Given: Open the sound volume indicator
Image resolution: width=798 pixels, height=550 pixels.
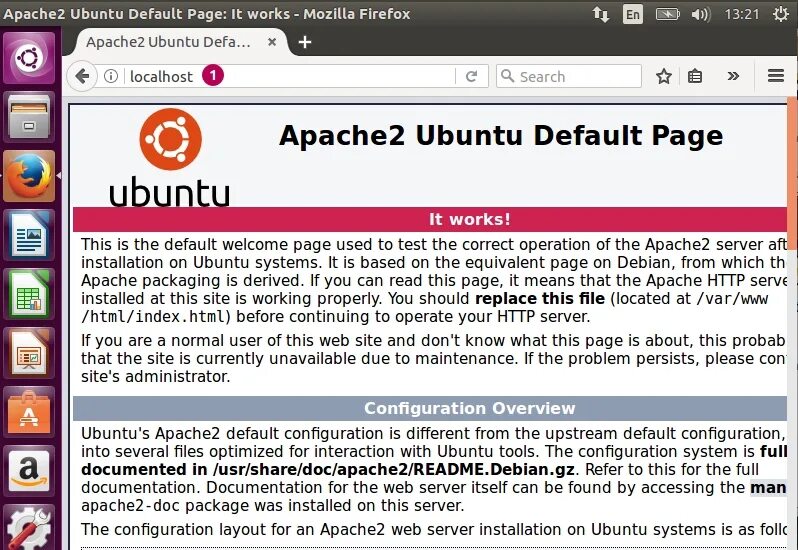Looking at the screenshot, I should pyautogui.click(x=701, y=14).
